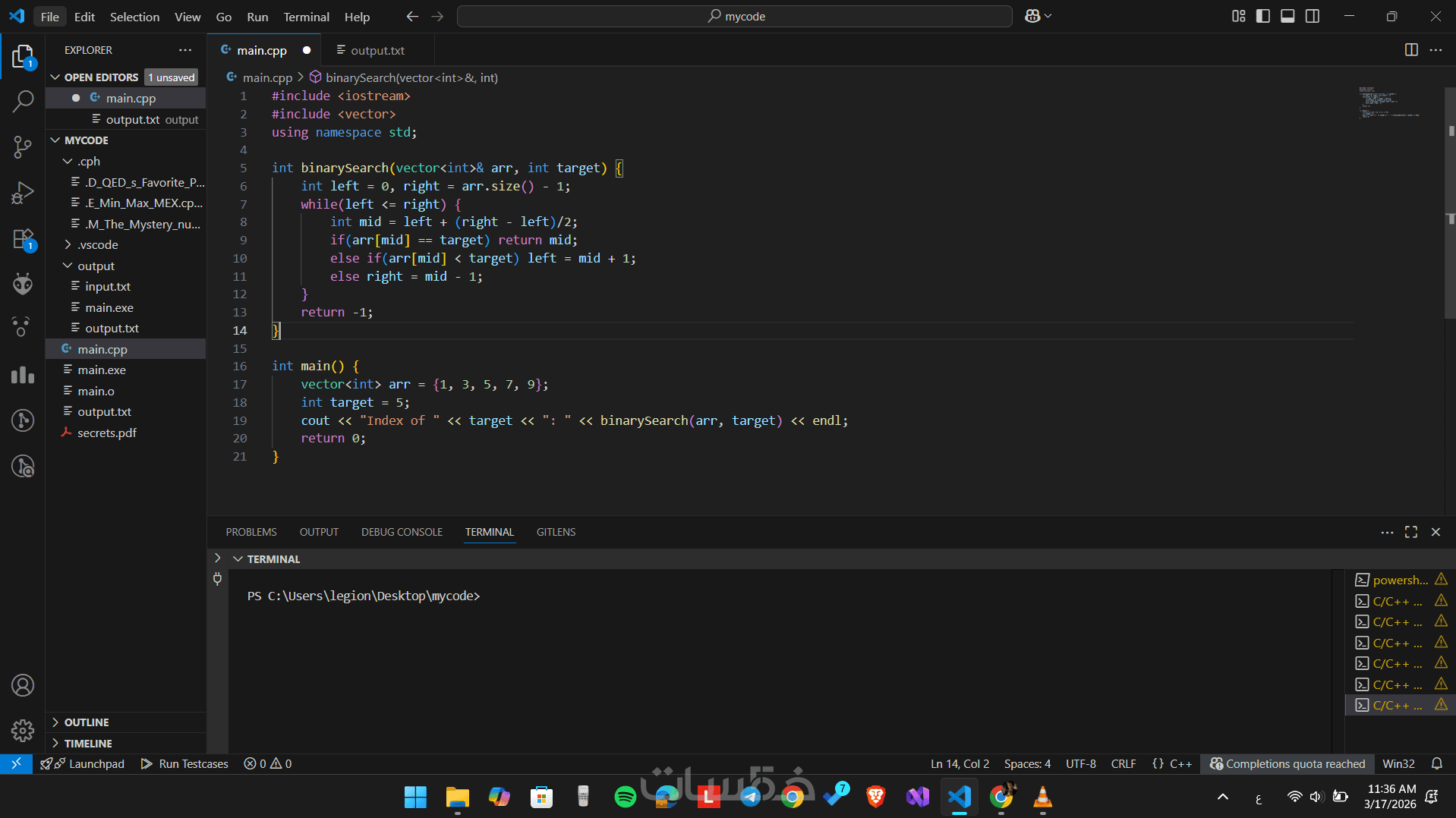Expand the OUTLINE section
This screenshot has width=1456, height=818.
click(87, 722)
